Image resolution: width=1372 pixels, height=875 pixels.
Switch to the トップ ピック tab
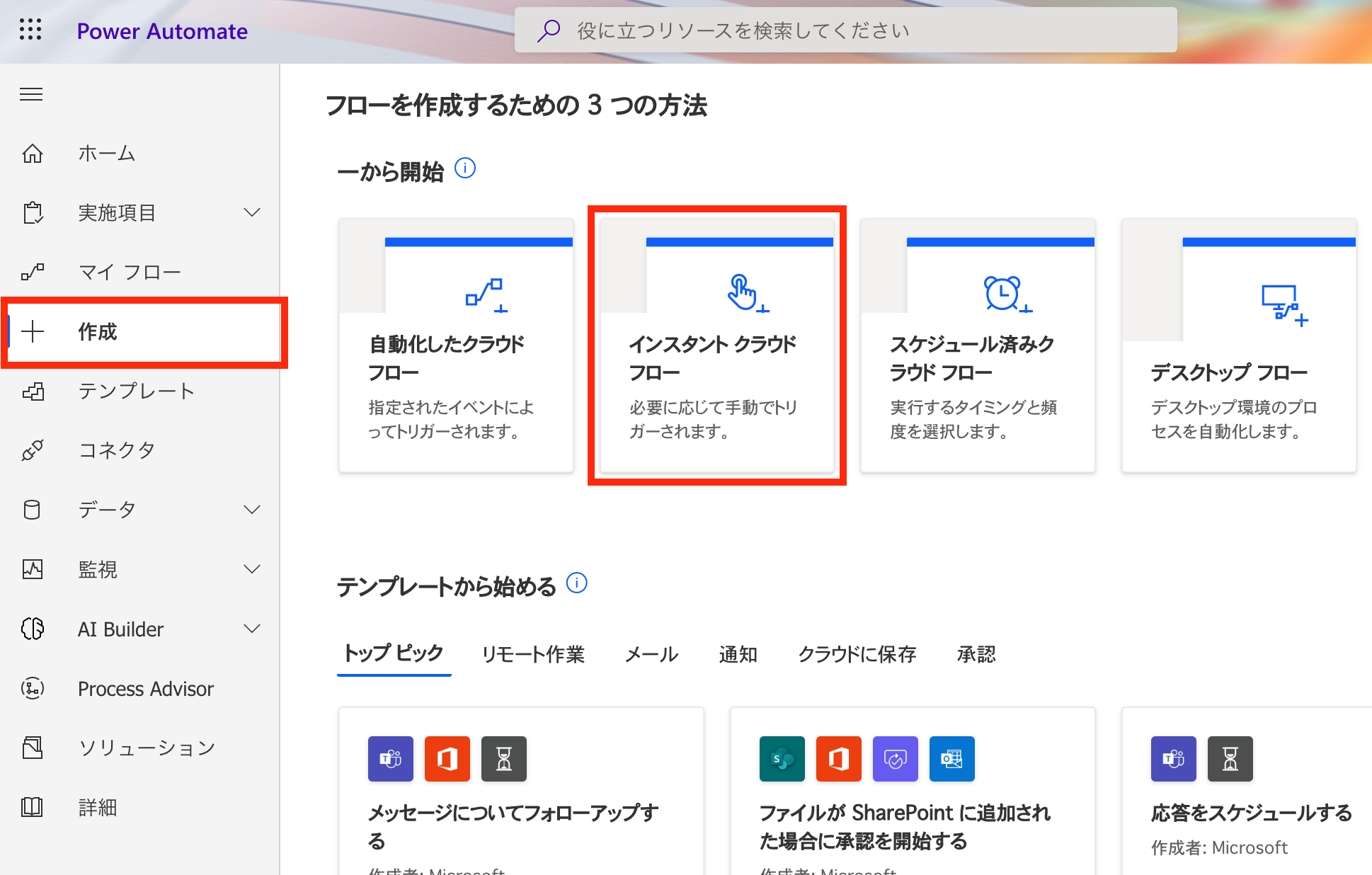pyautogui.click(x=394, y=653)
